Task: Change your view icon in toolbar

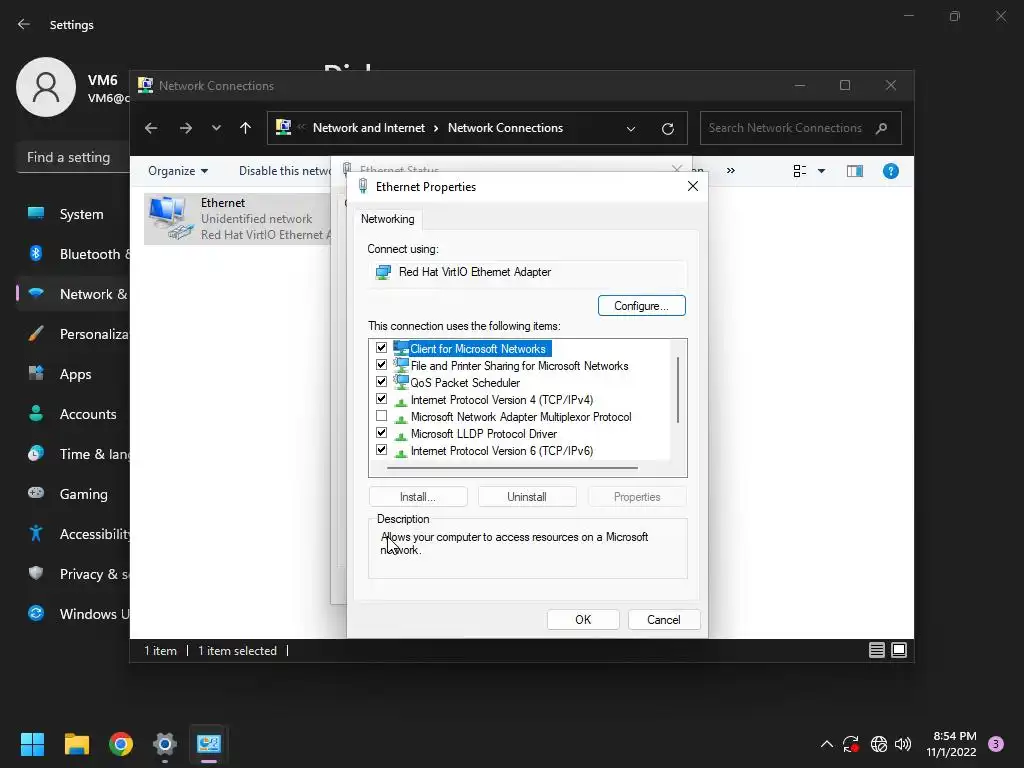Action: [800, 171]
